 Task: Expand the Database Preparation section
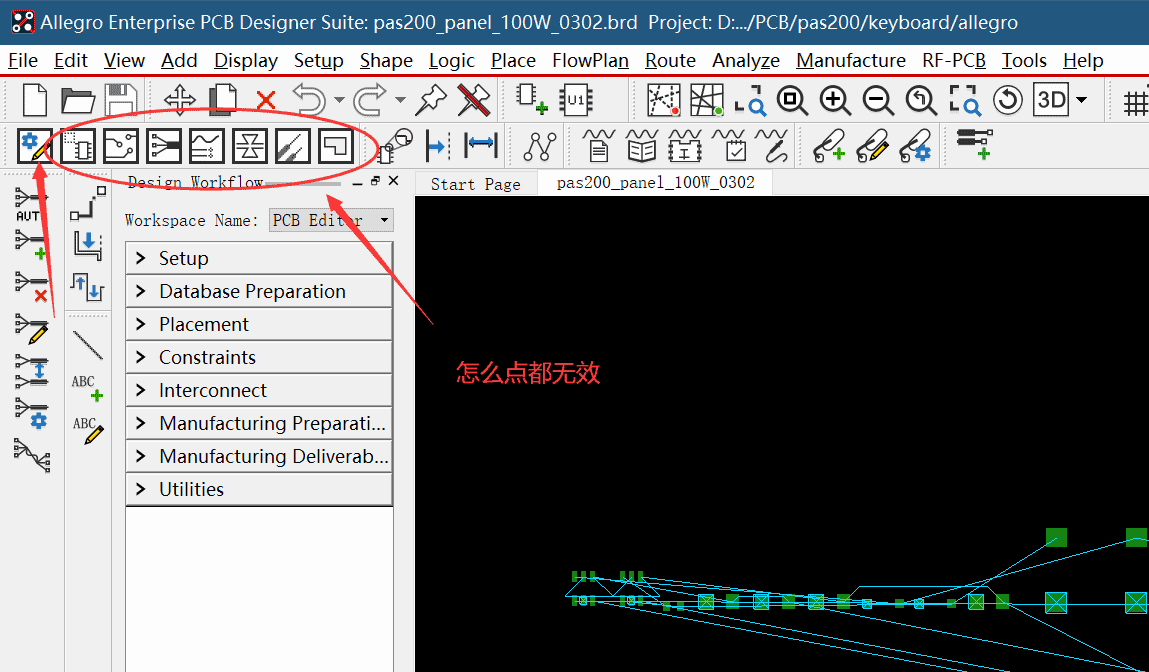coord(259,291)
